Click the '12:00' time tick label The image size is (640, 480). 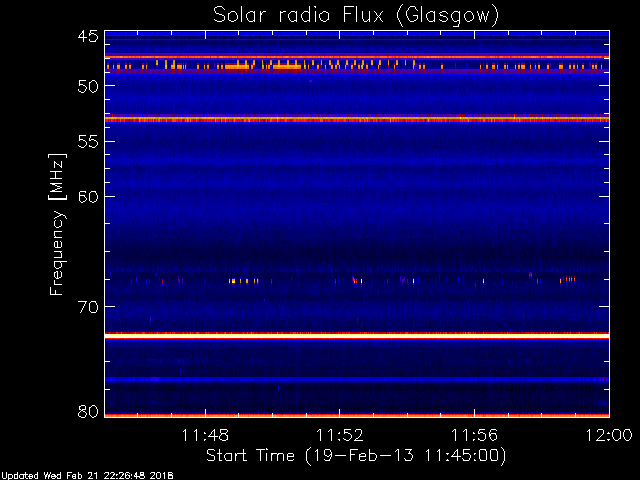point(609,435)
